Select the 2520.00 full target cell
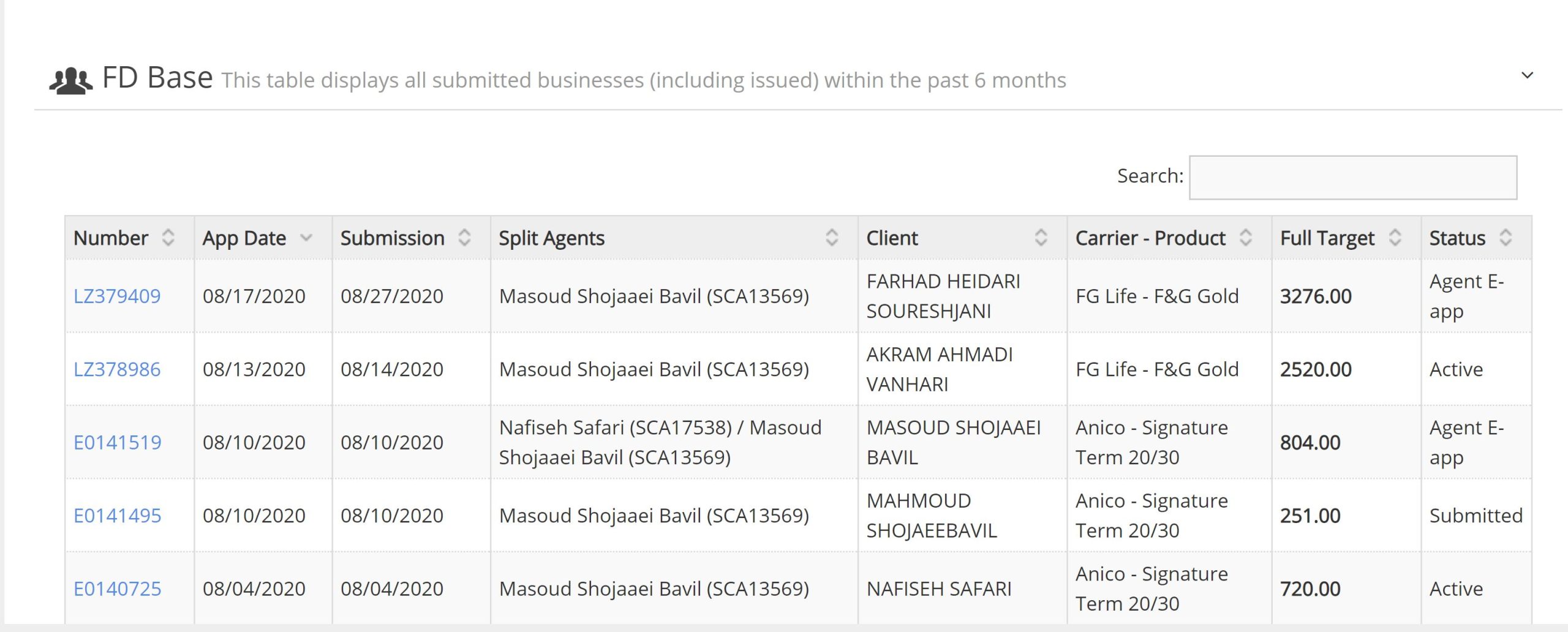Viewport: 1568px width, 632px height. tap(1346, 369)
